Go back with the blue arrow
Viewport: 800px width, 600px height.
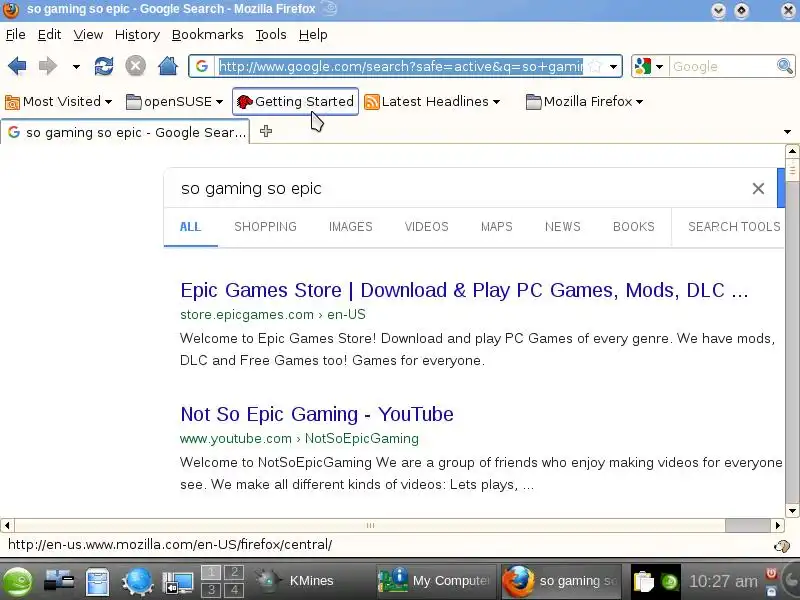tap(17, 66)
